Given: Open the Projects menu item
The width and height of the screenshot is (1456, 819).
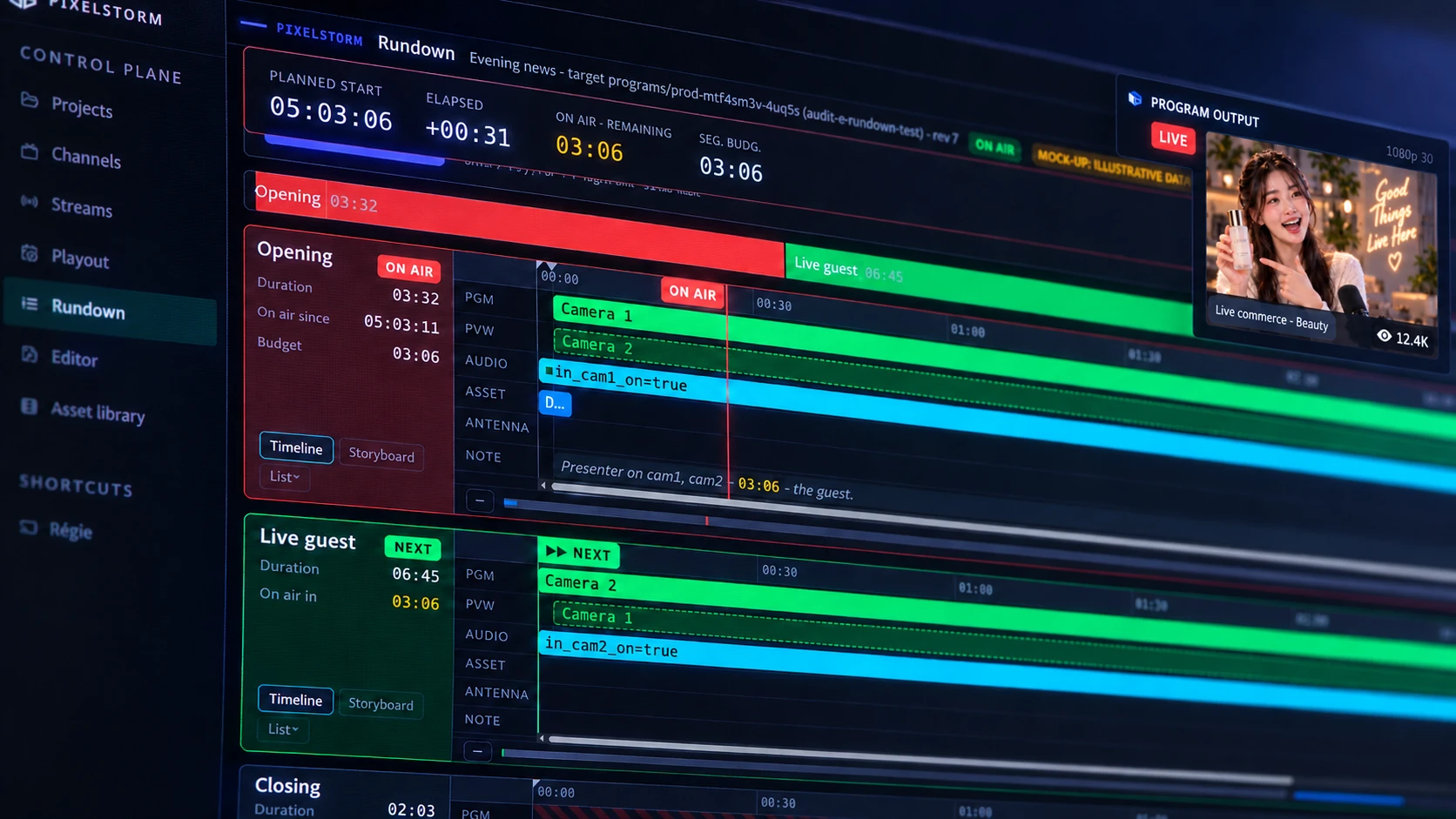Looking at the screenshot, I should 82,108.
